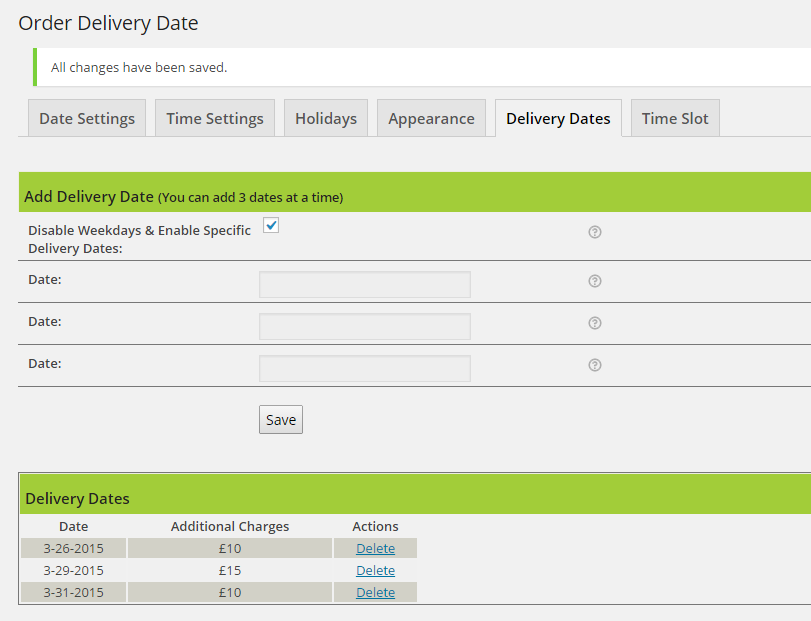This screenshot has width=811, height=621.
Task: Open the help tooltip beside the Disable Weekdays checkbox
Action: tap(594, 231)
